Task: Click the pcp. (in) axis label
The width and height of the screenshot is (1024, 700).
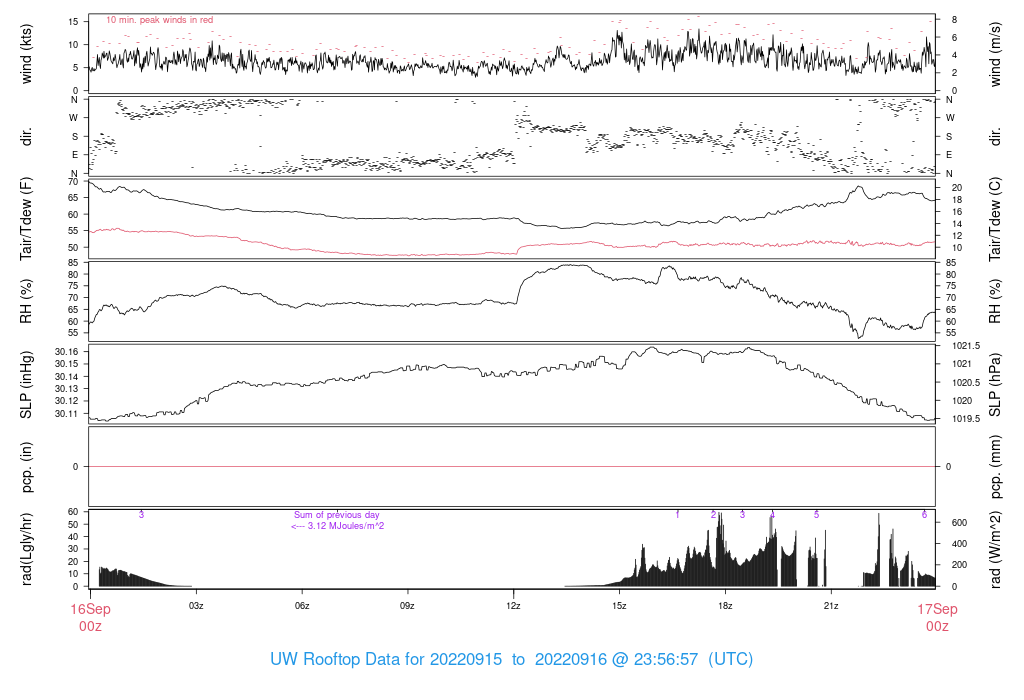Action: (x=26, y=466)
